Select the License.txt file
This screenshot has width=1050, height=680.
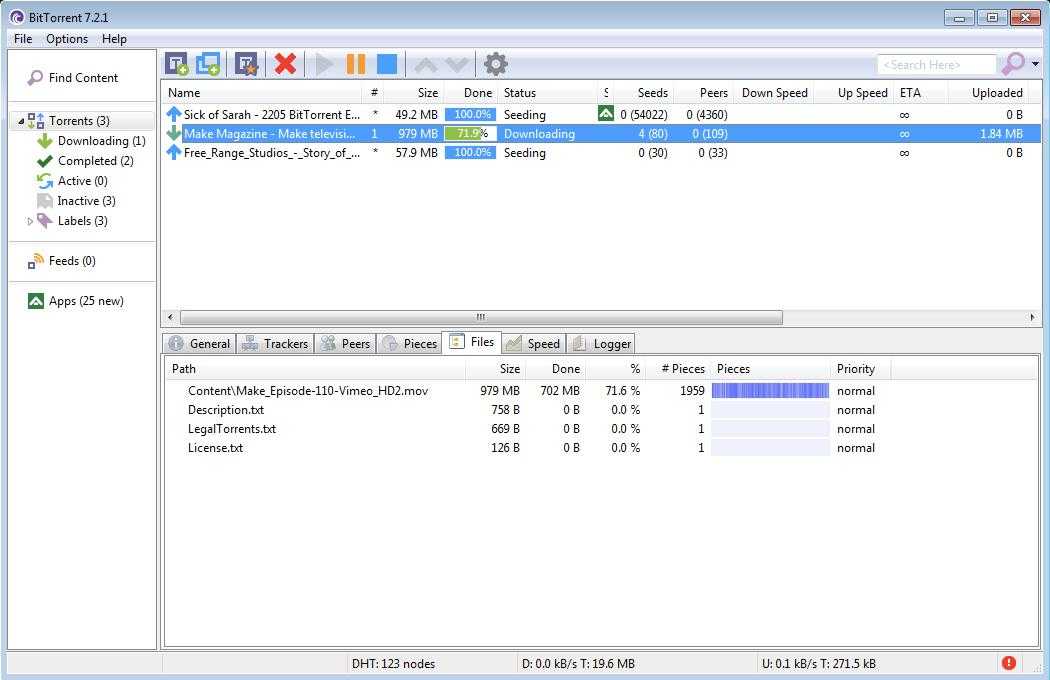coord(215,448)
